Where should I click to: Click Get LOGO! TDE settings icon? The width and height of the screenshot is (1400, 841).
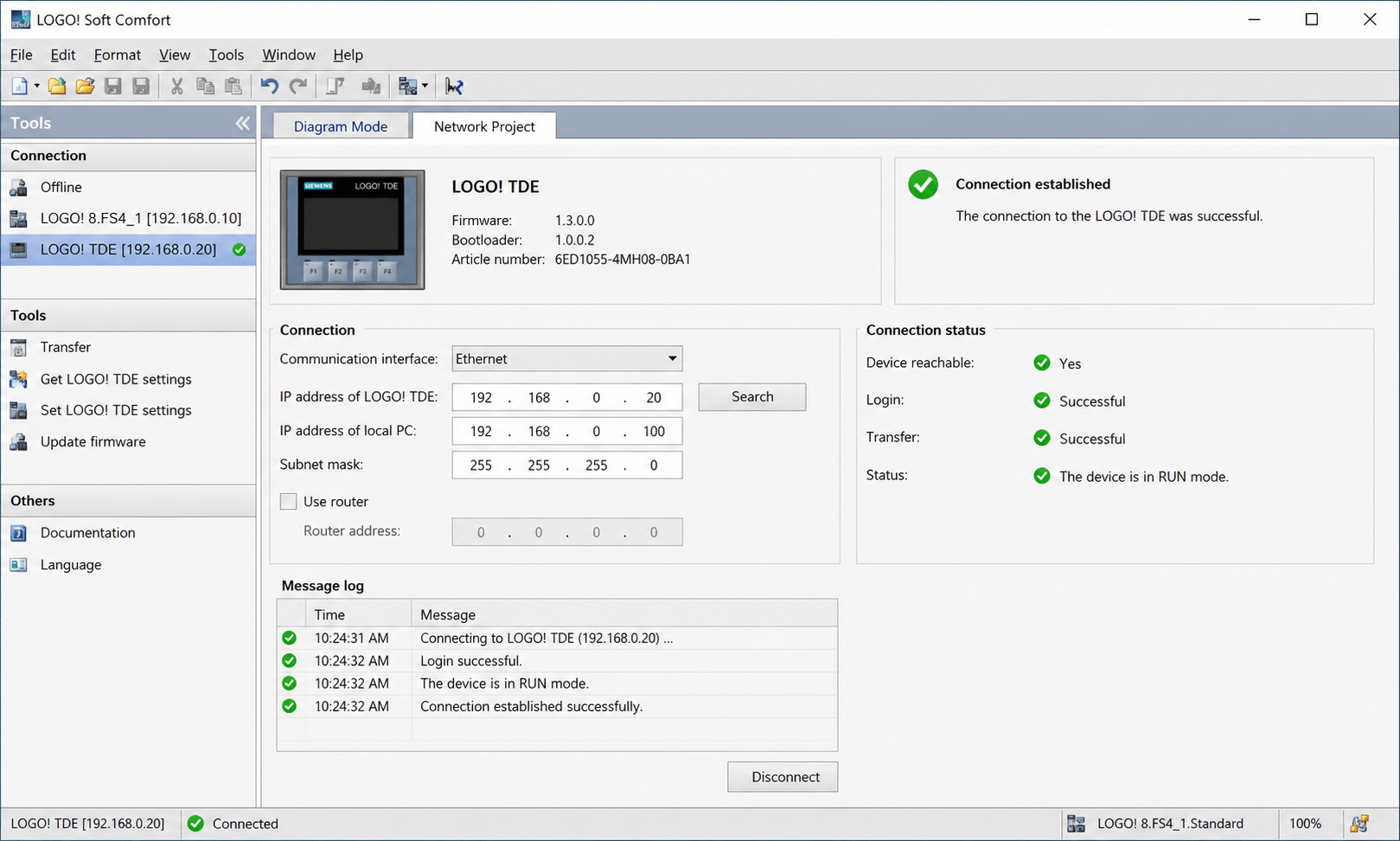pyautogui.click(x=18, y=379)
